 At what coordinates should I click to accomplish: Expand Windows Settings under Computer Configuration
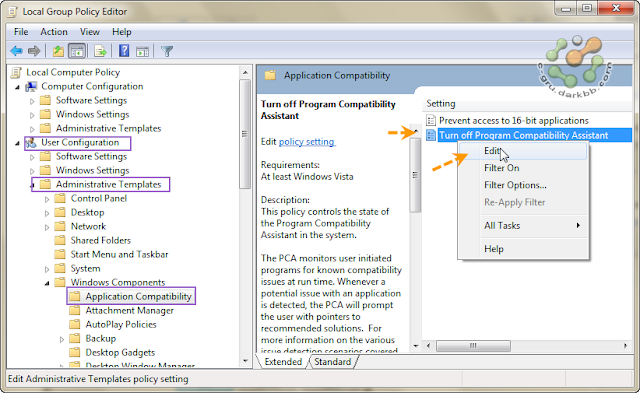click(x=32, y=115)
